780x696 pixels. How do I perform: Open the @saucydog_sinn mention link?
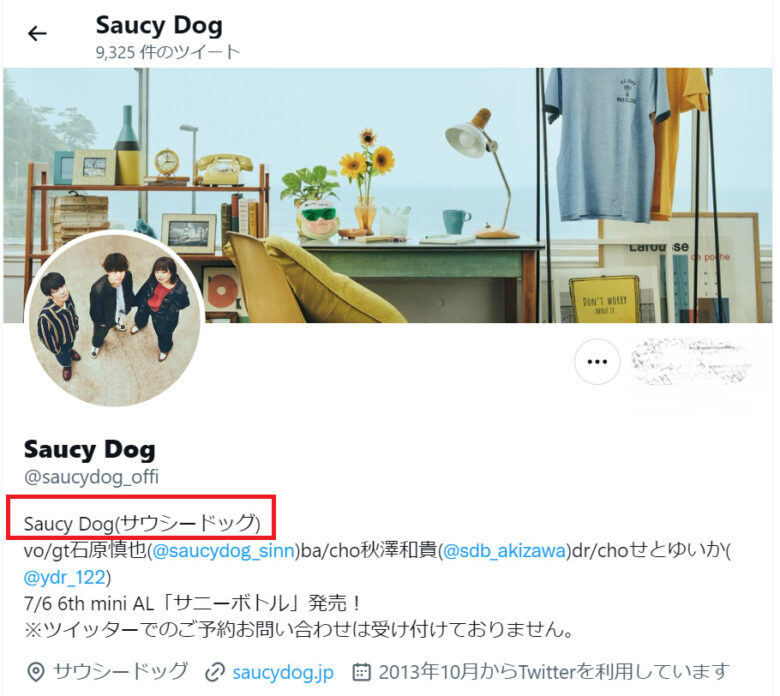coord(223,551)
